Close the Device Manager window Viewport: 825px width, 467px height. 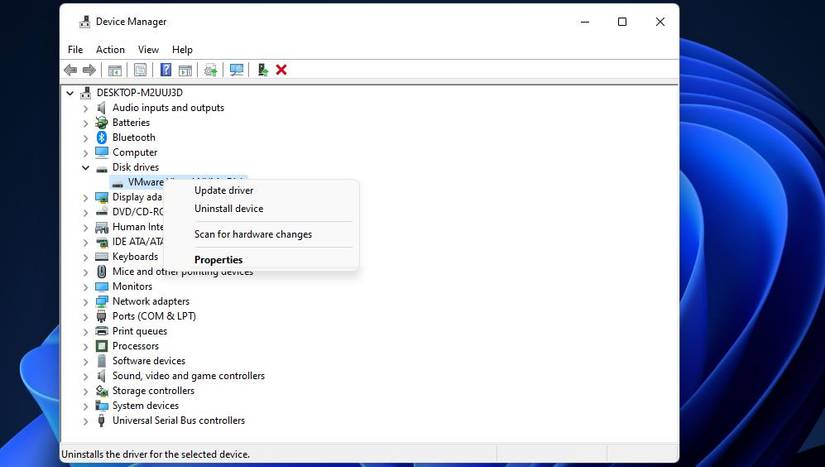pos(660,22)
